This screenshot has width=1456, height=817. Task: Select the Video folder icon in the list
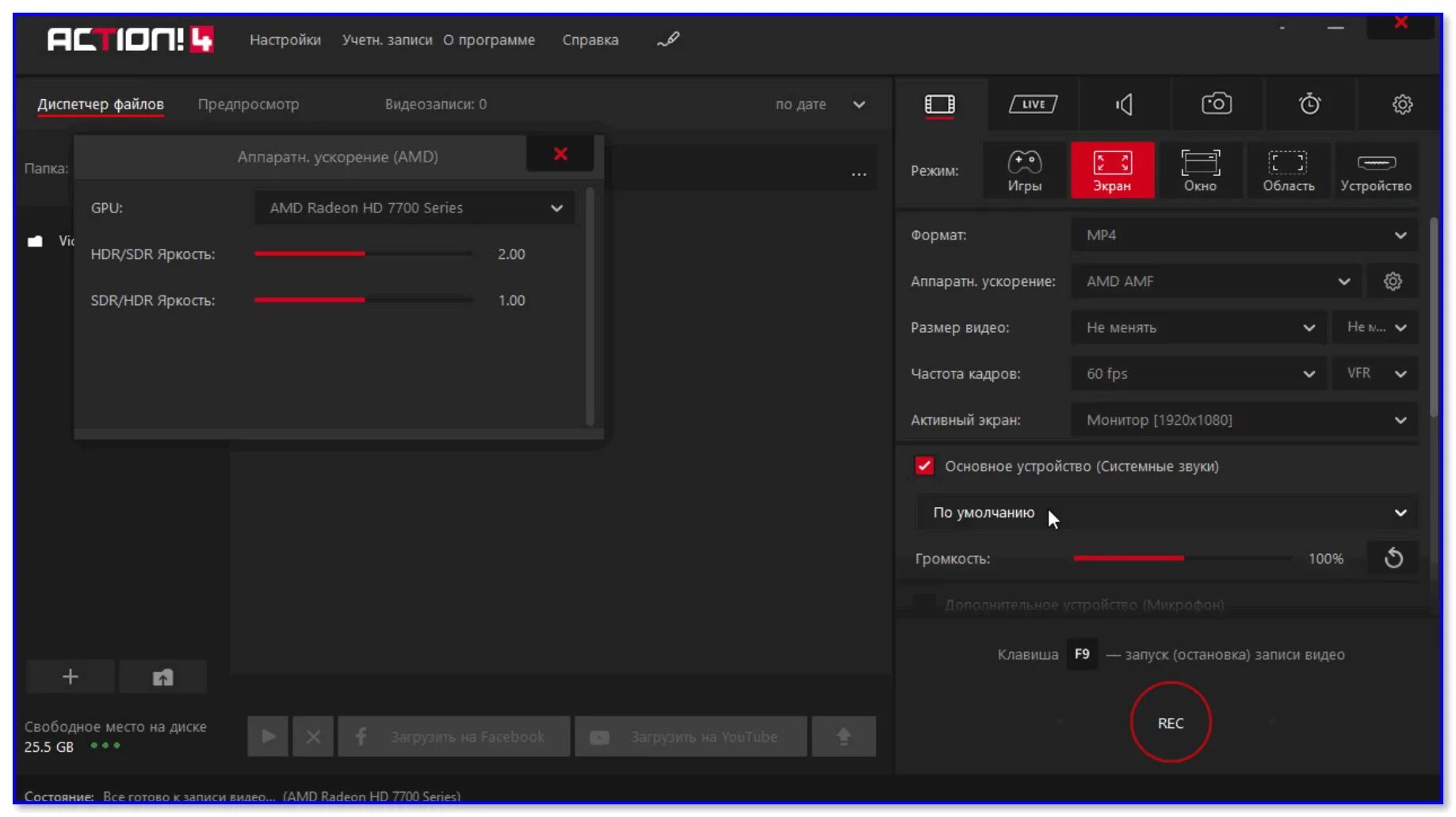coord(35,241)
